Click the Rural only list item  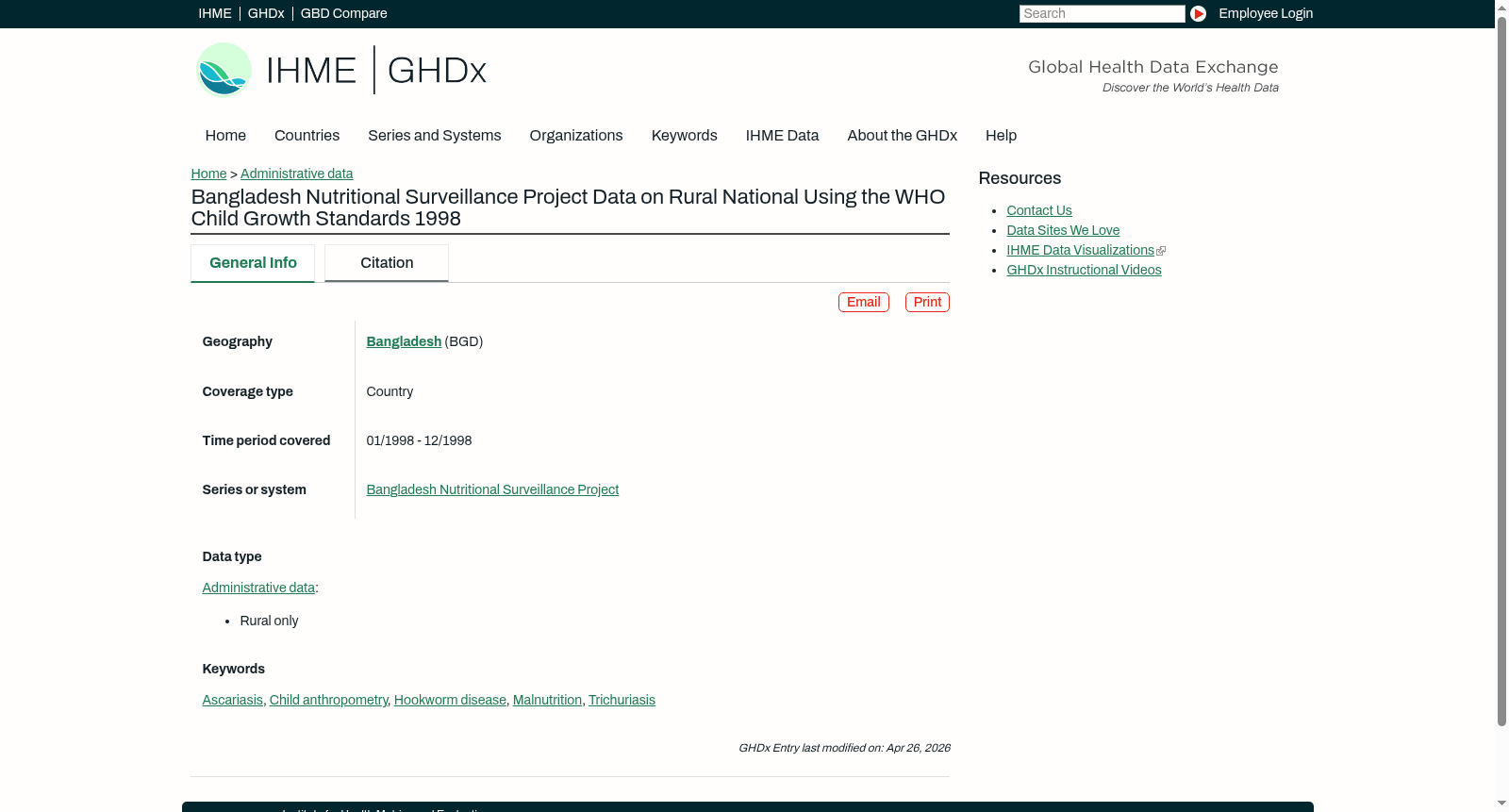point(269,621)
